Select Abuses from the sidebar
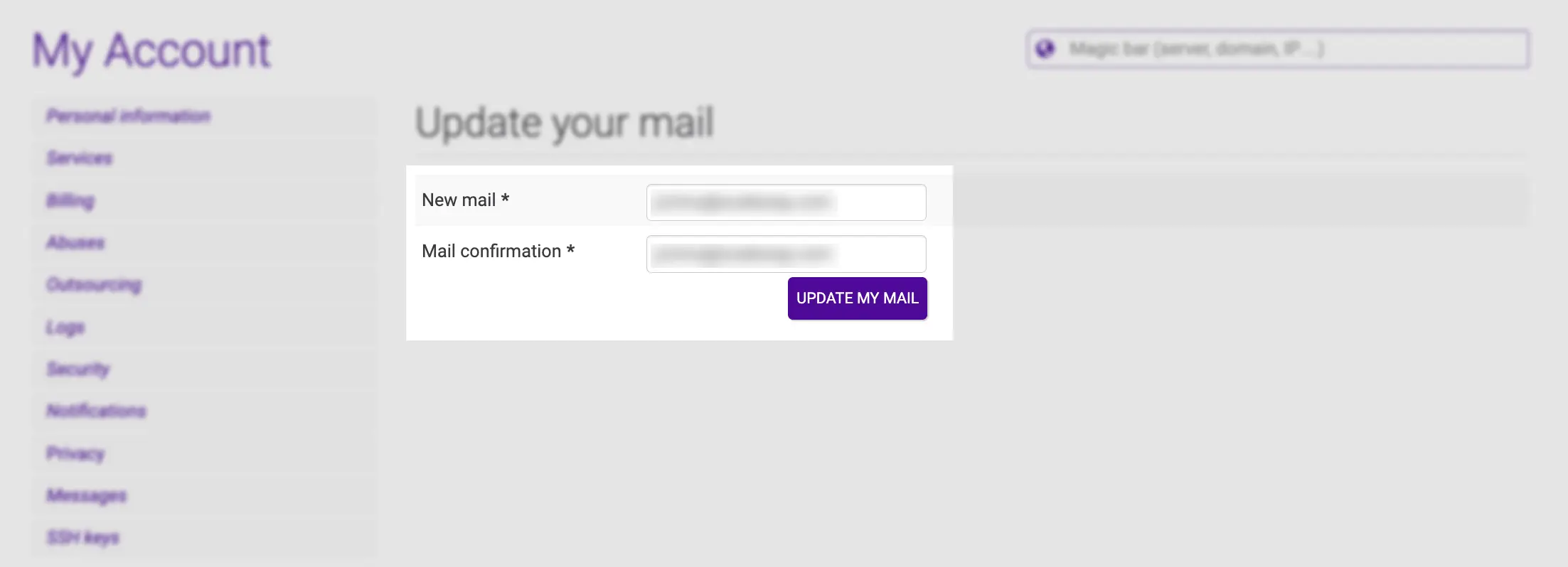1568x567 pixels. tap(75, 242)
